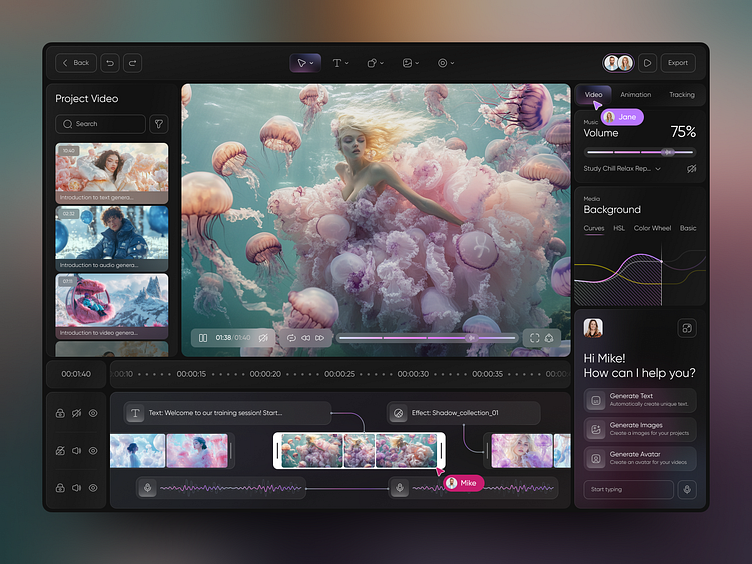Open the filter icon beside the search box
This screenshot has height=564, width=752.
coord(158,124)
